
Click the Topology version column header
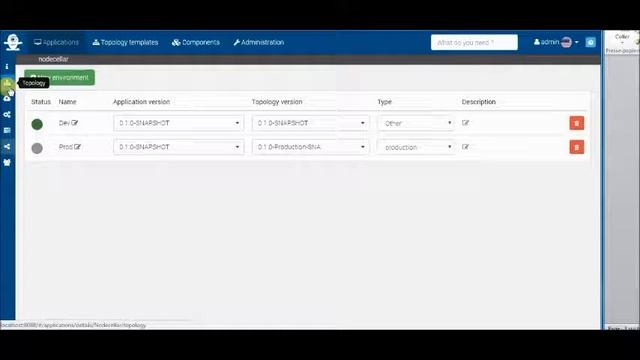277,102
